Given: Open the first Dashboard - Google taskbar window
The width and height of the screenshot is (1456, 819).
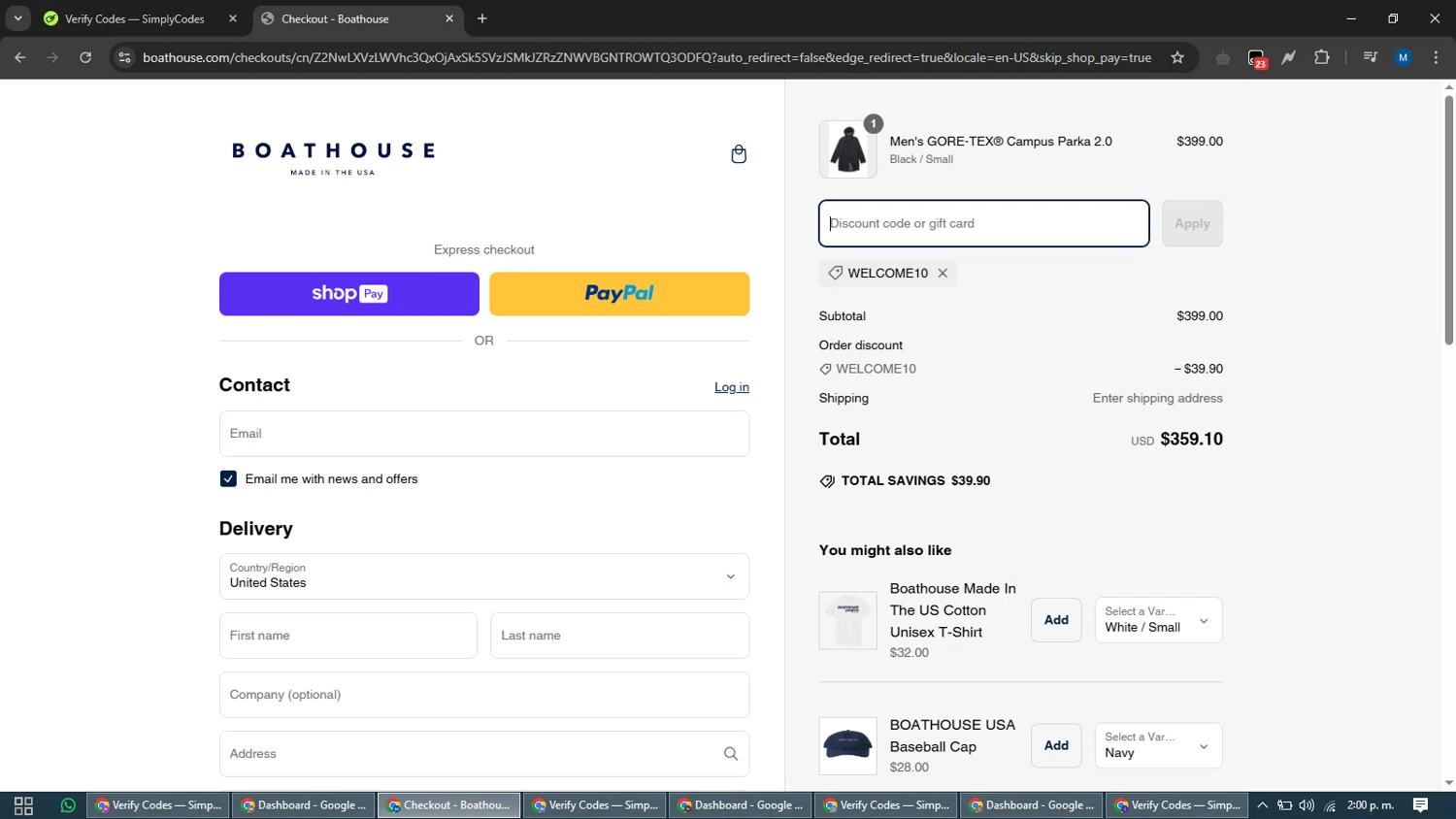Looking at the screenshot, I should 304,805.
